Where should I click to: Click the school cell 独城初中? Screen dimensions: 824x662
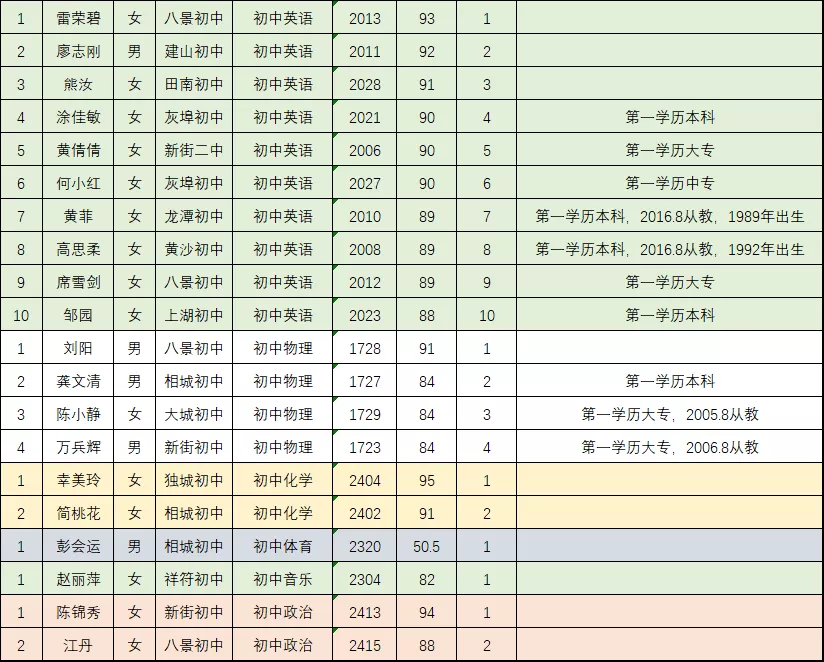(x=194, y=480)
